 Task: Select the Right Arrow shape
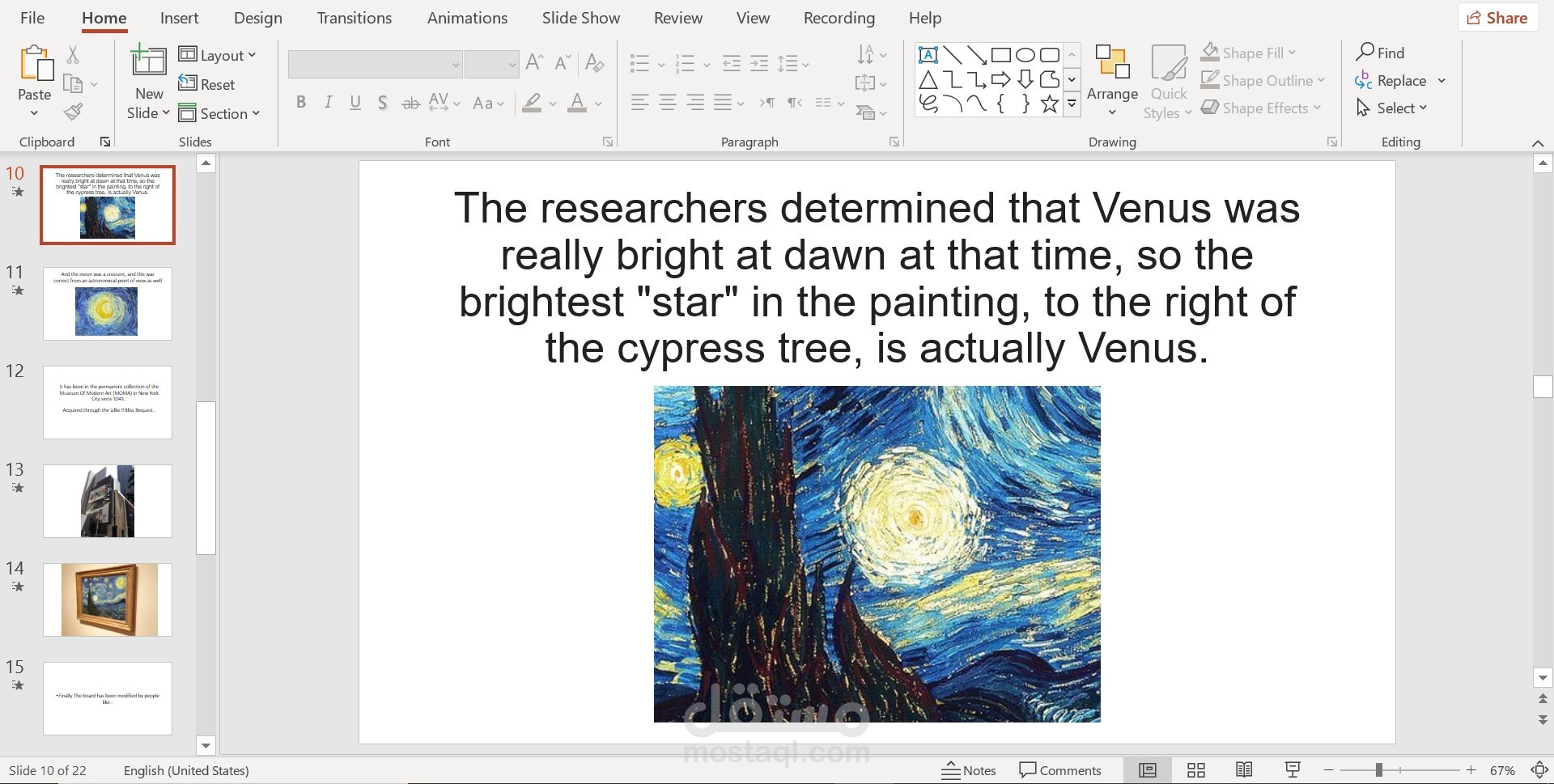pyautogui.click(x=1001, y=79)
